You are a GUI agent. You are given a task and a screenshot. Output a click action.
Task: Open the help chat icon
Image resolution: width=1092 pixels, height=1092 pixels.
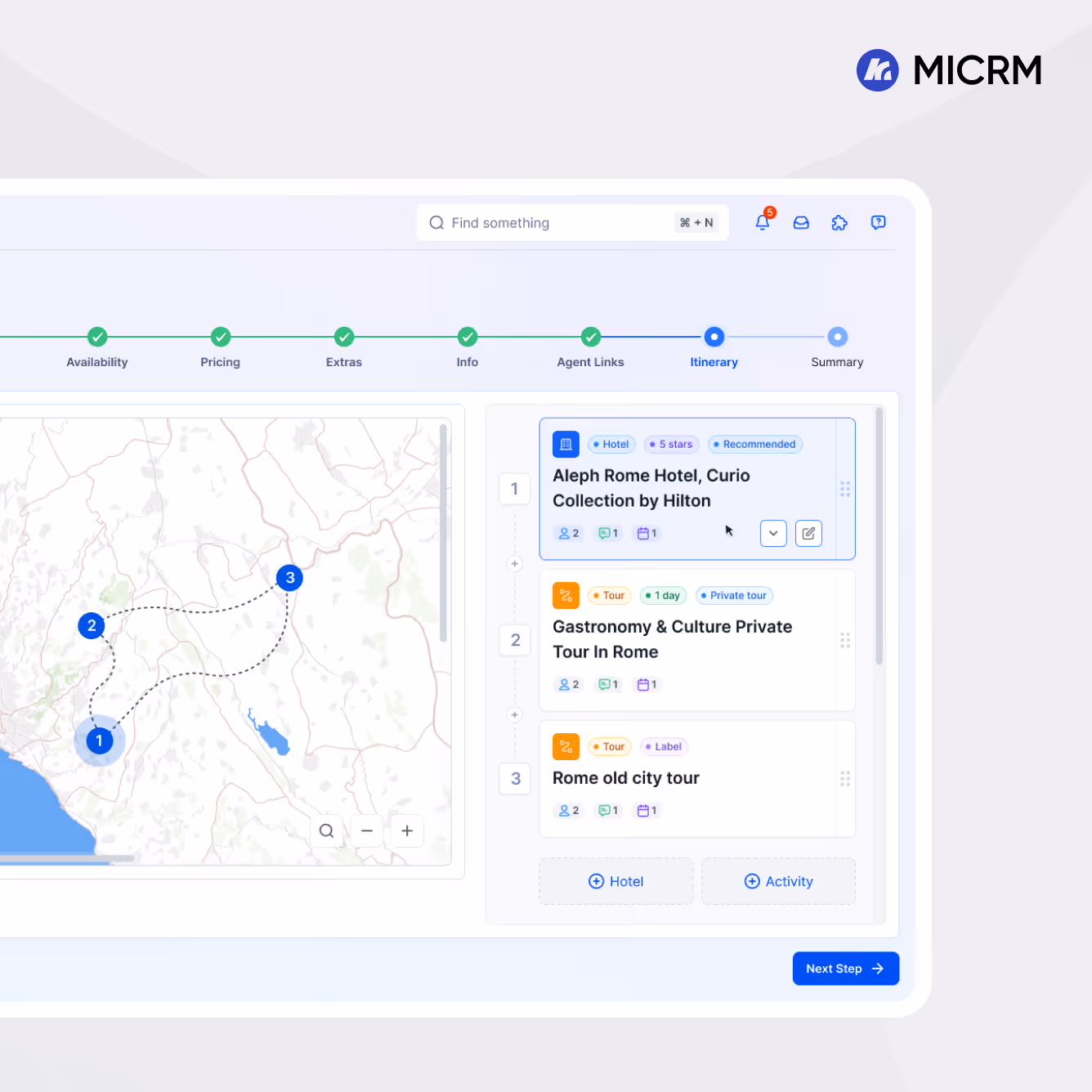point(879,222)
